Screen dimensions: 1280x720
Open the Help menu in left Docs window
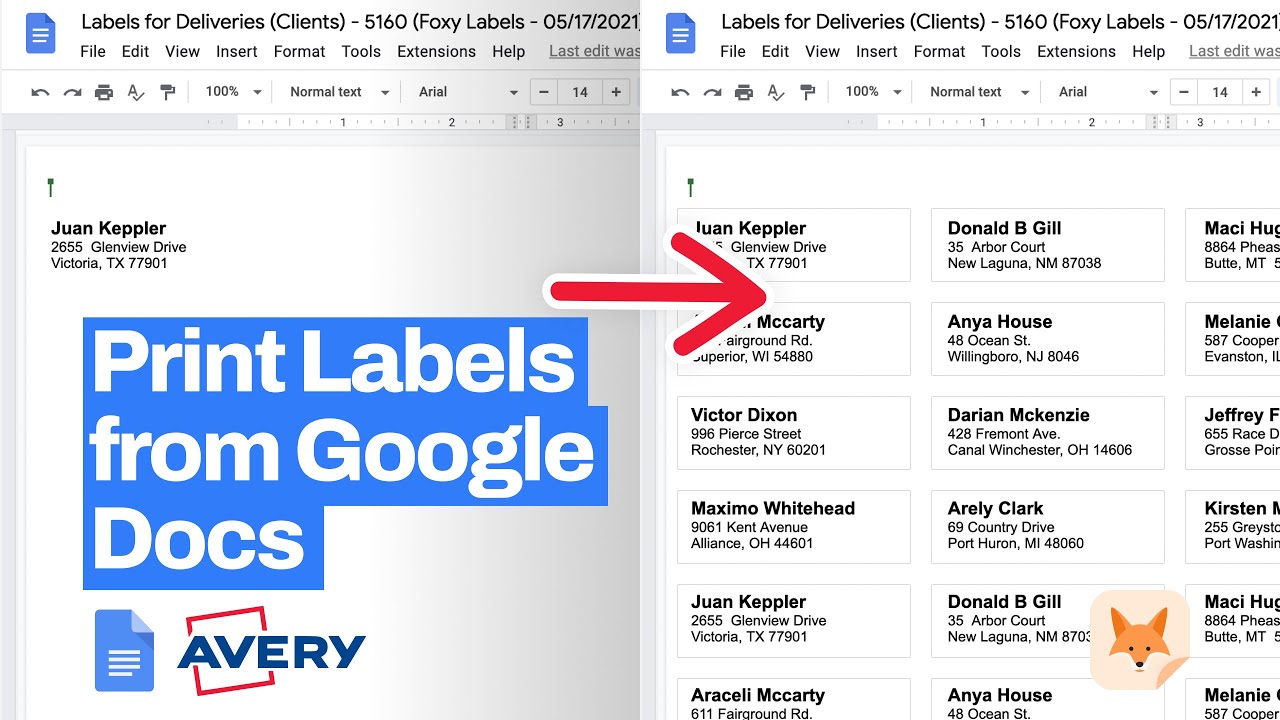(x=509, y=51)
